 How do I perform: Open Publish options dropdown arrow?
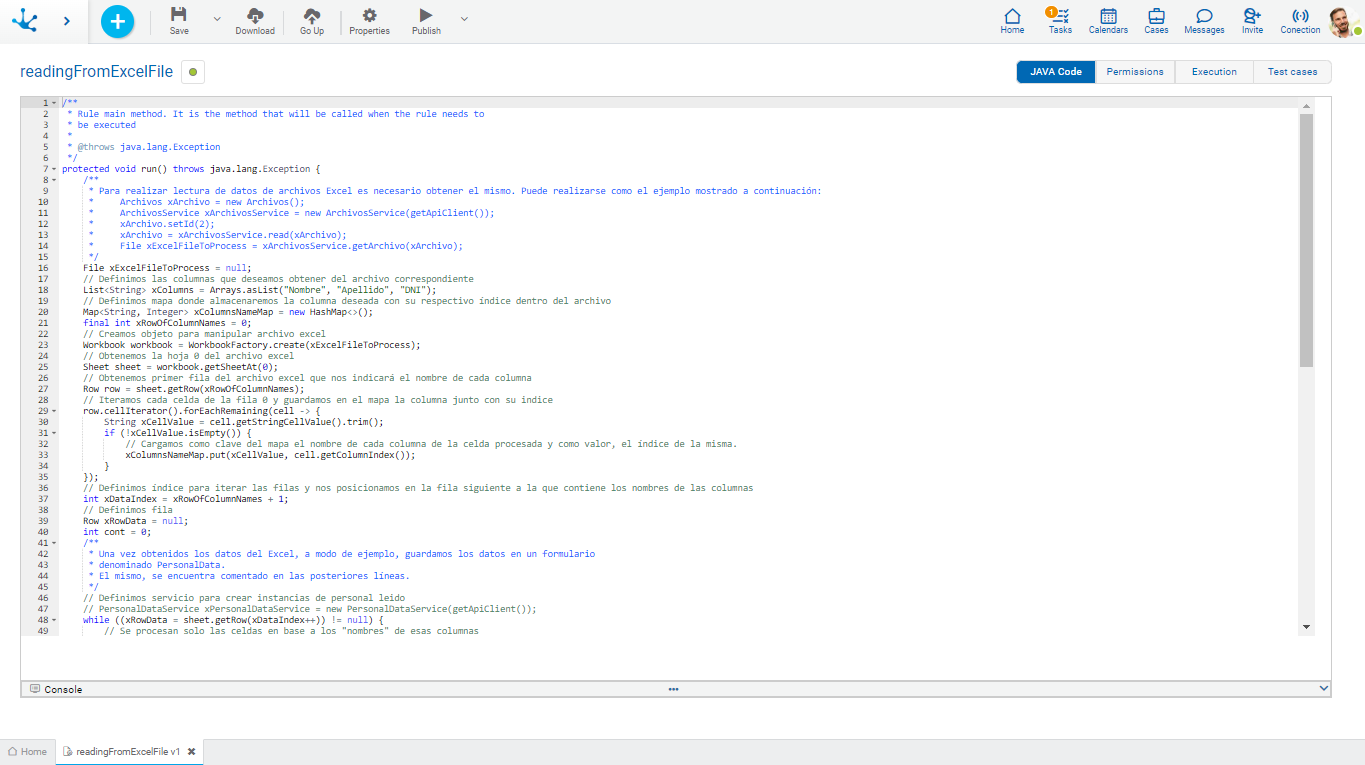[x=464, y=19]
